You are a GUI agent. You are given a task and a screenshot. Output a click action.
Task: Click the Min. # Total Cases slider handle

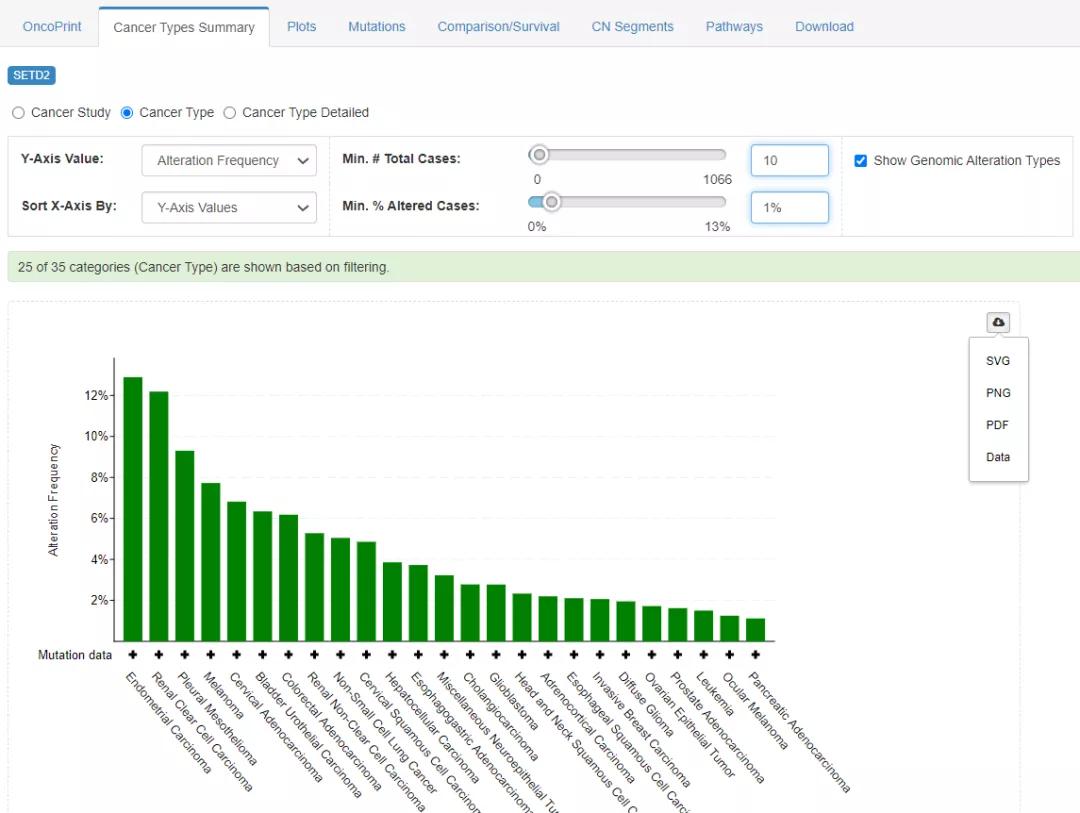pyautogui.click(x=540, y=155)
